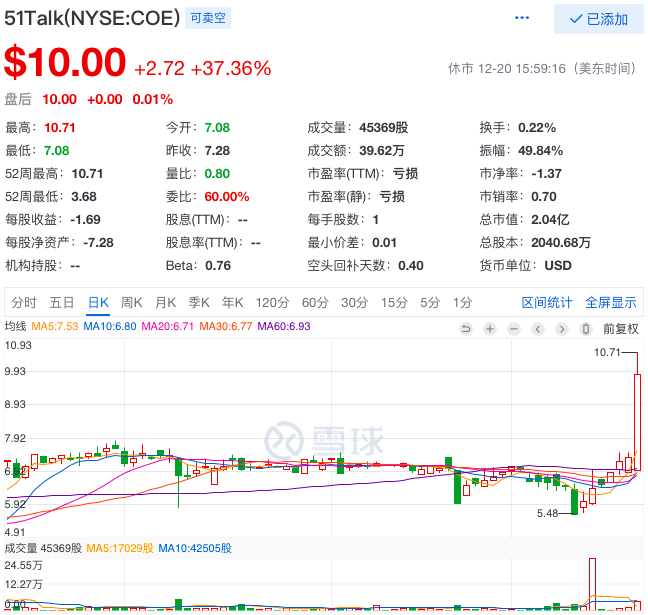Click the 10.71 high price marker on chart
This screenshot has height=615, width=648.
pyautogui.click(x=608, y=353)
